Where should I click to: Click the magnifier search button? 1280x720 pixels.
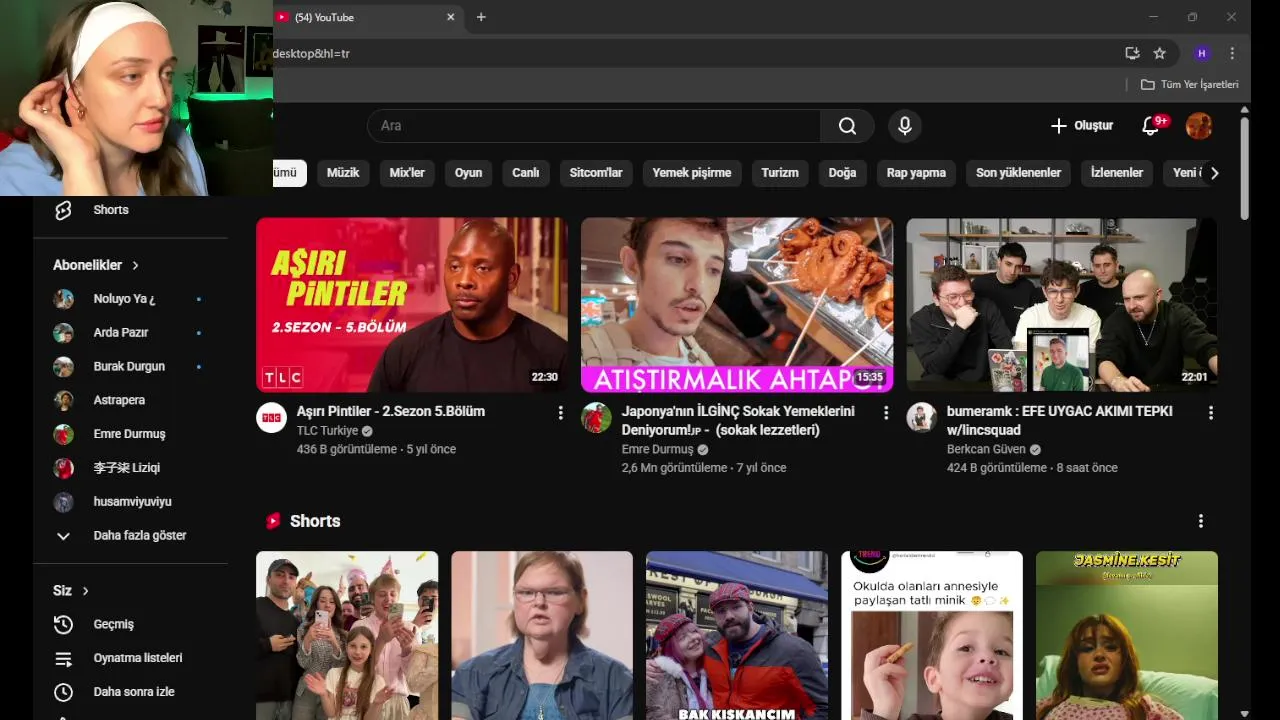tap(847, 126)
